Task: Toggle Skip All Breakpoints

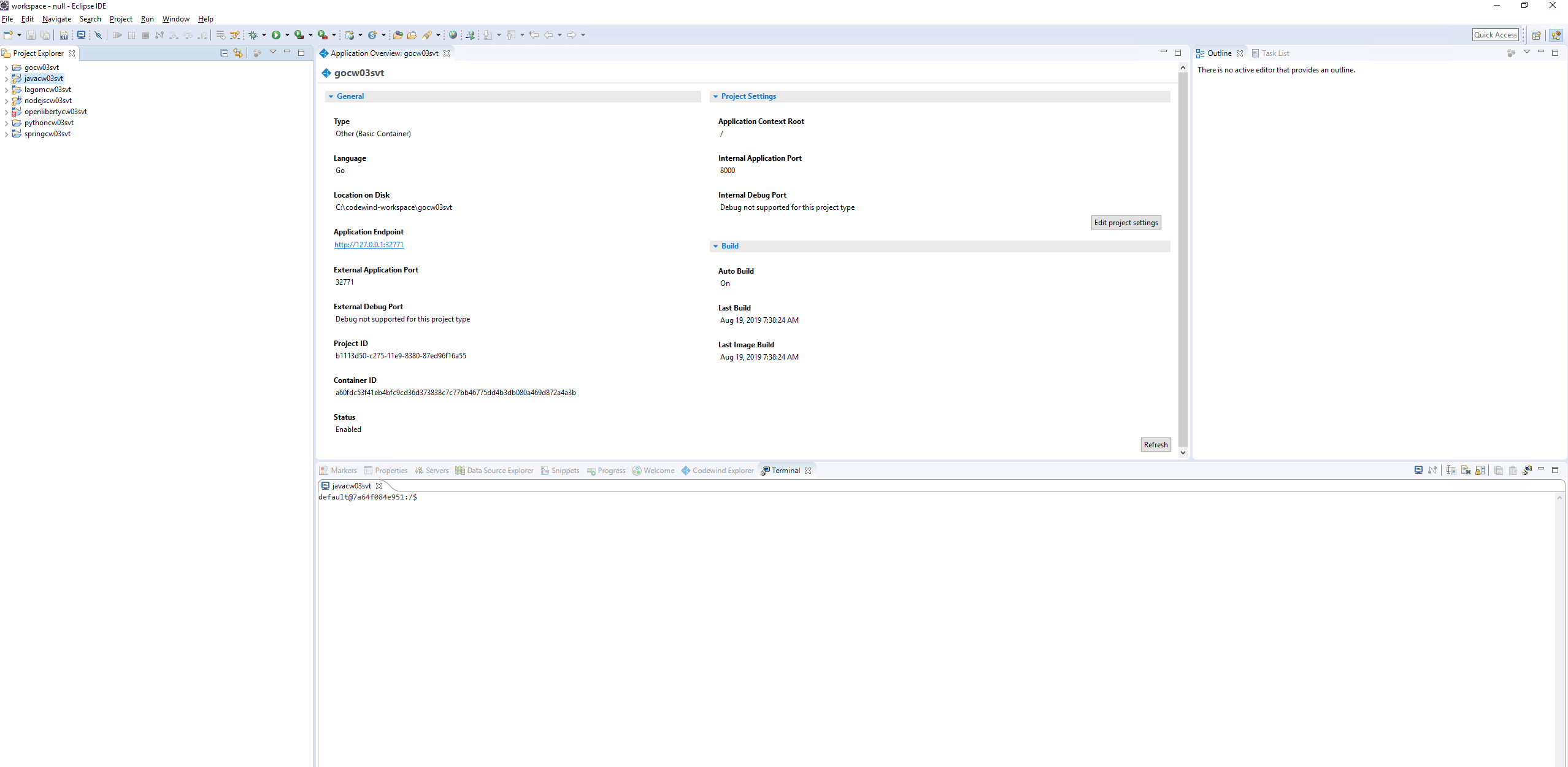Action: [x=98, y=35]
